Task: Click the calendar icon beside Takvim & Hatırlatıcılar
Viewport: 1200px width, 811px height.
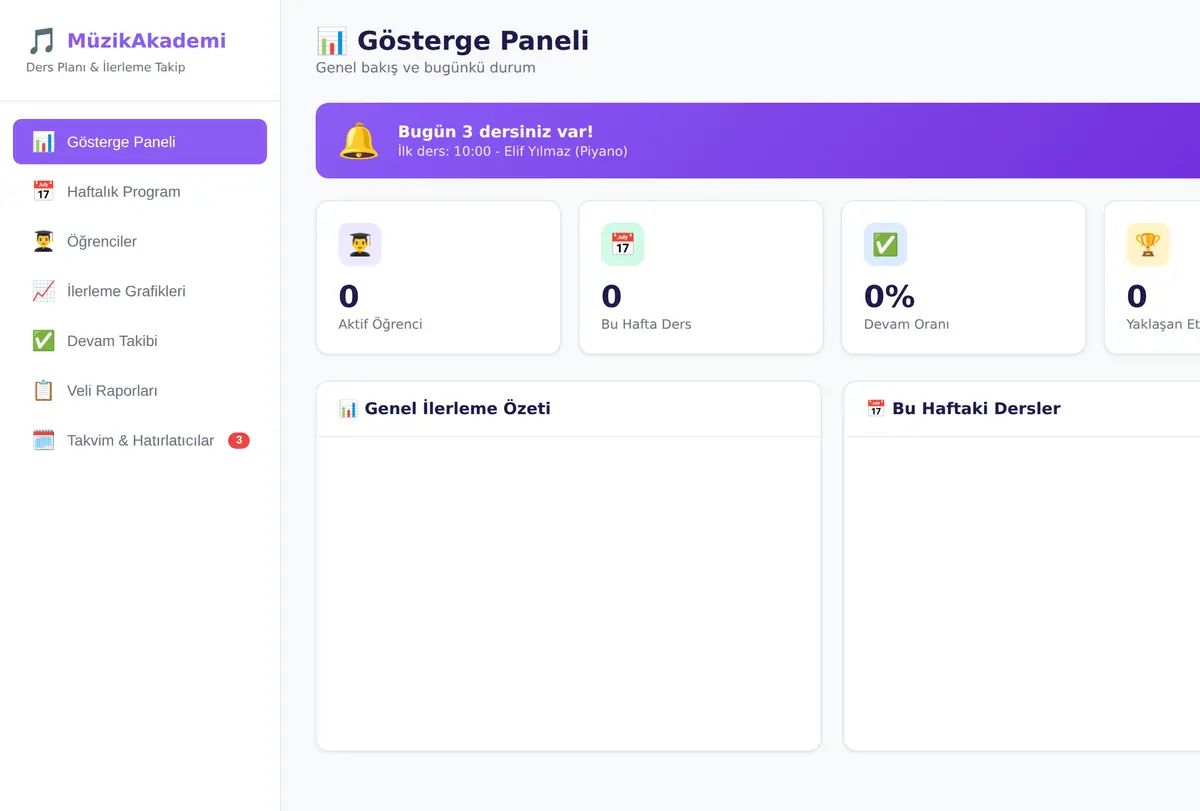Action: tap(43, 440)
